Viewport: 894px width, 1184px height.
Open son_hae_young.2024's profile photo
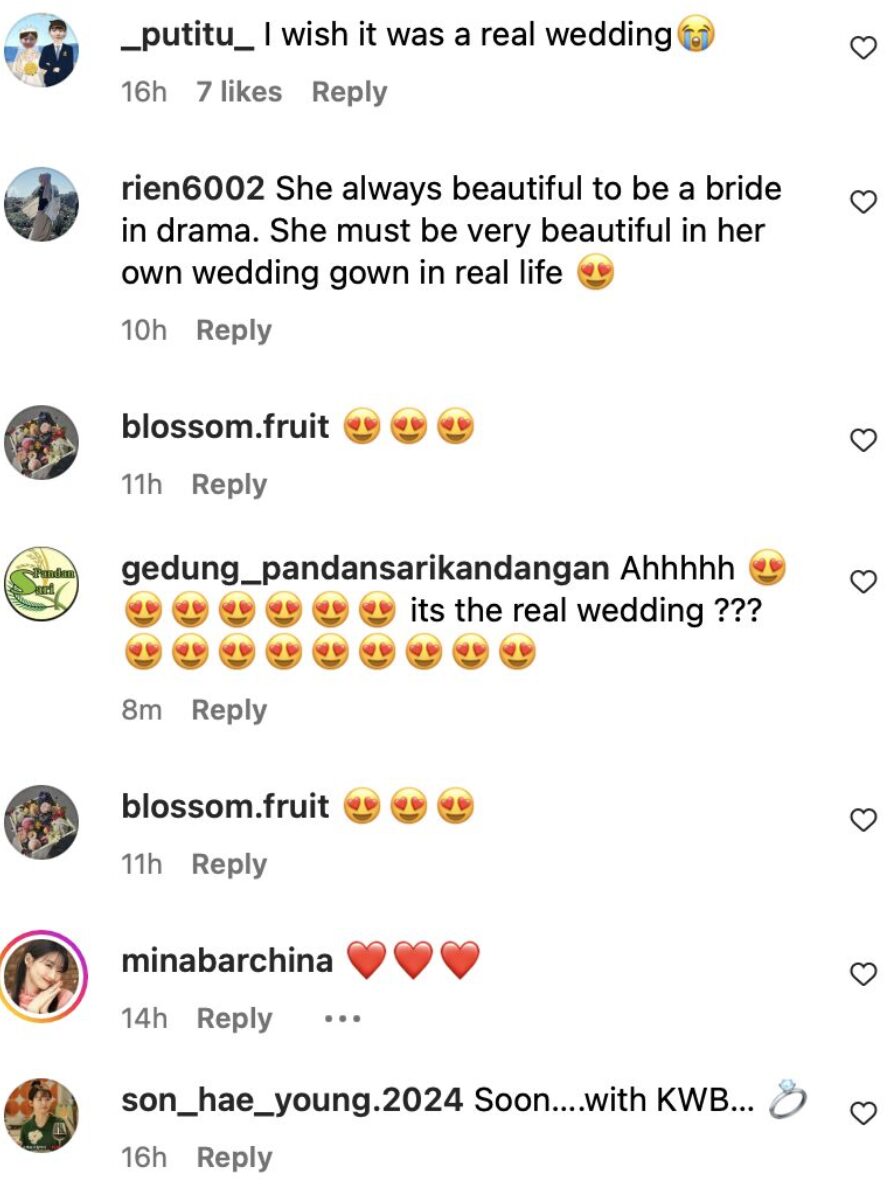[x=42, y=1115]
